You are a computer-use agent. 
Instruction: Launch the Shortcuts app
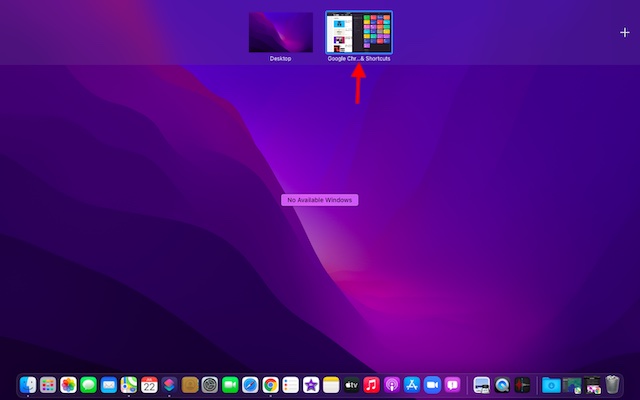(169, 384)
